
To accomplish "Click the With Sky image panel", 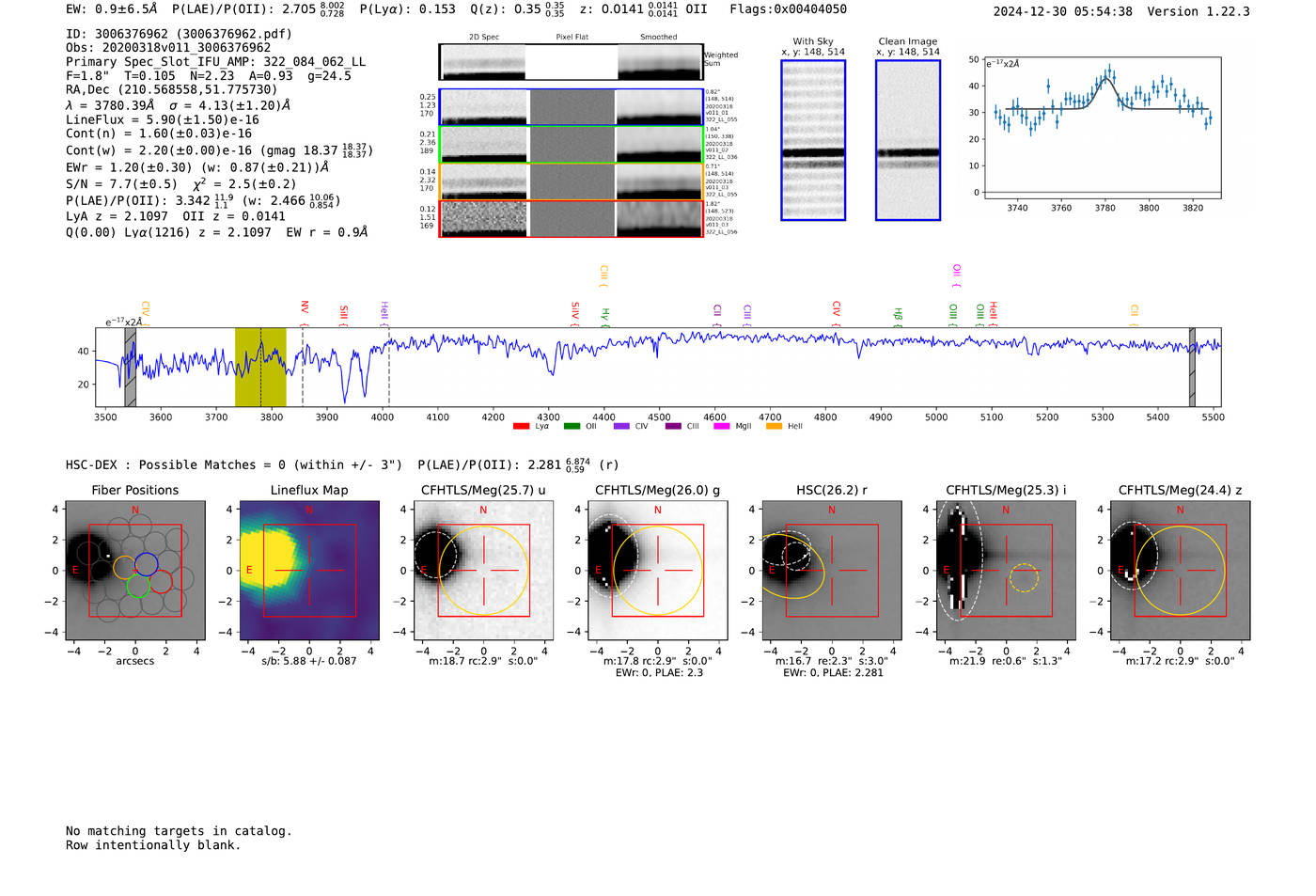I will 813,140.
